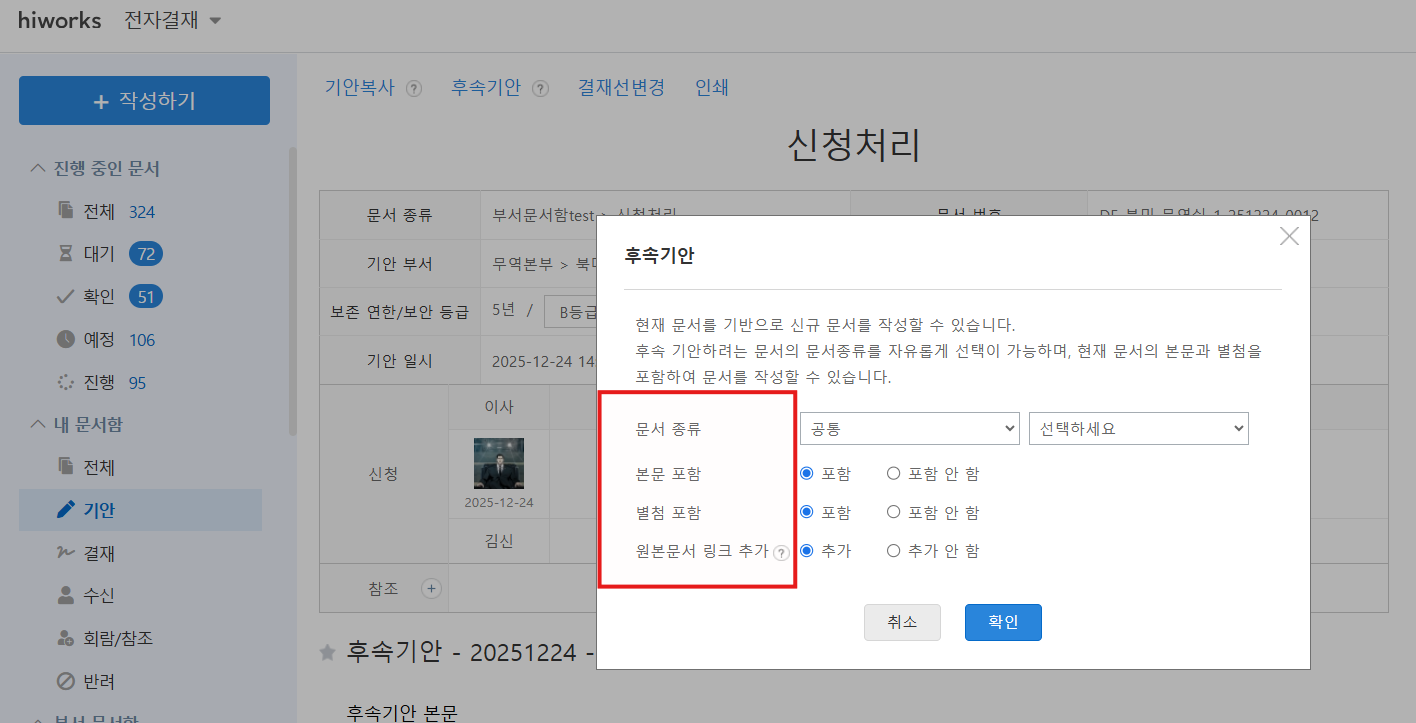
Task: Click 결재선변경 in the top toolbar
Action: click(x=621, y=87)
